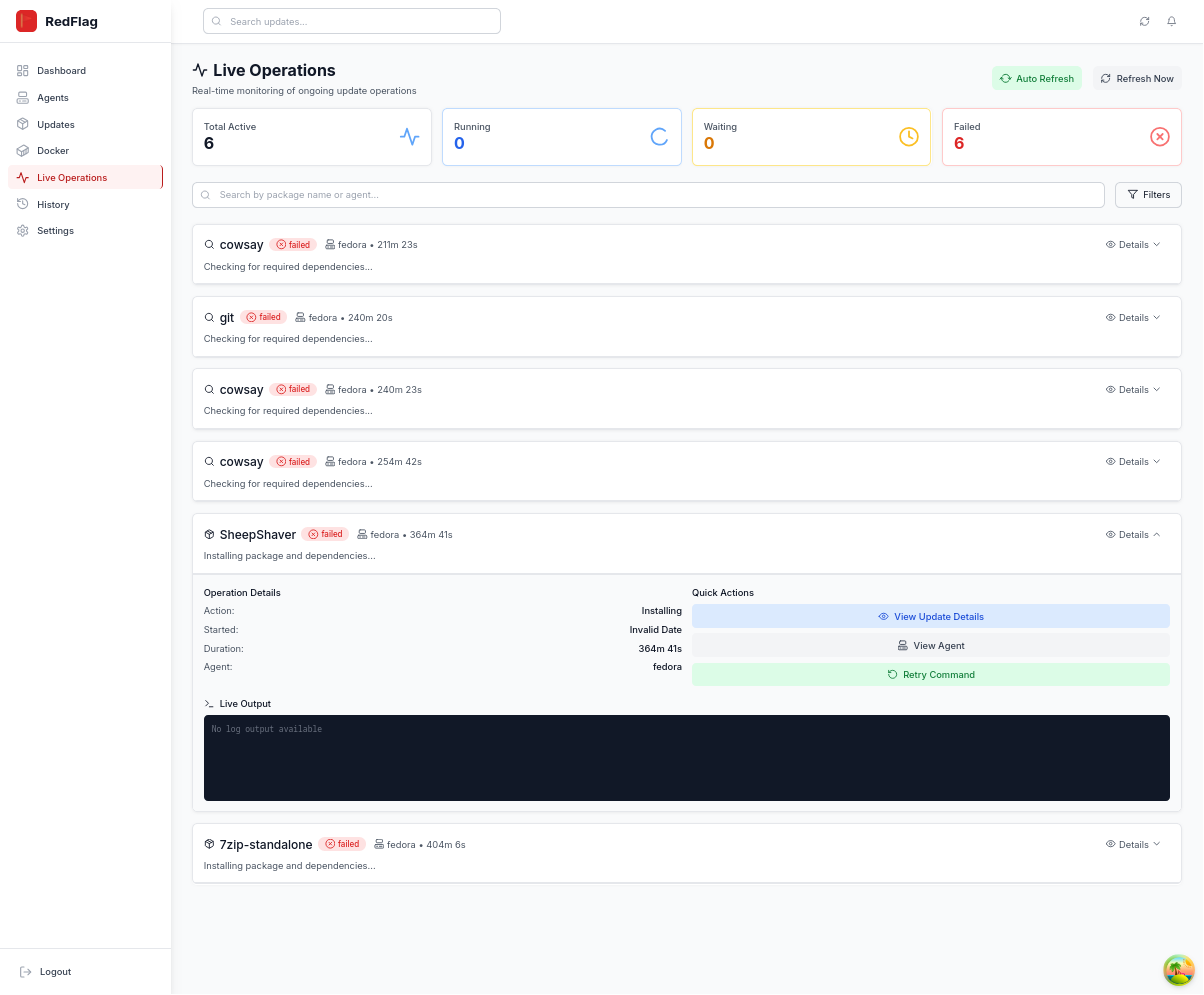Click the failed status badge on SheepShaver

325,534
